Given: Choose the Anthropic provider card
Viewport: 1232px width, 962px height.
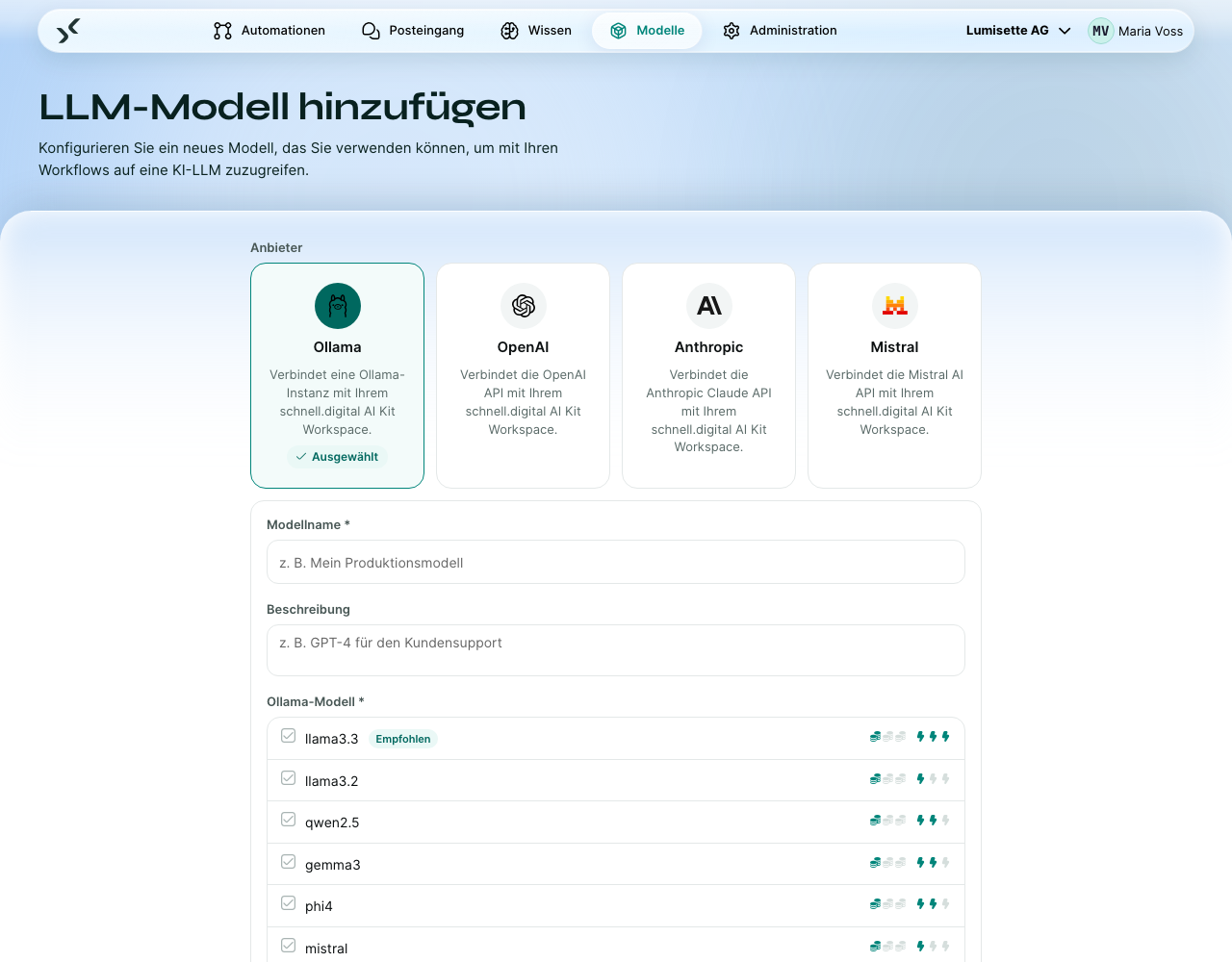Looking at the screenshot, I should click(x=709, y=376).
